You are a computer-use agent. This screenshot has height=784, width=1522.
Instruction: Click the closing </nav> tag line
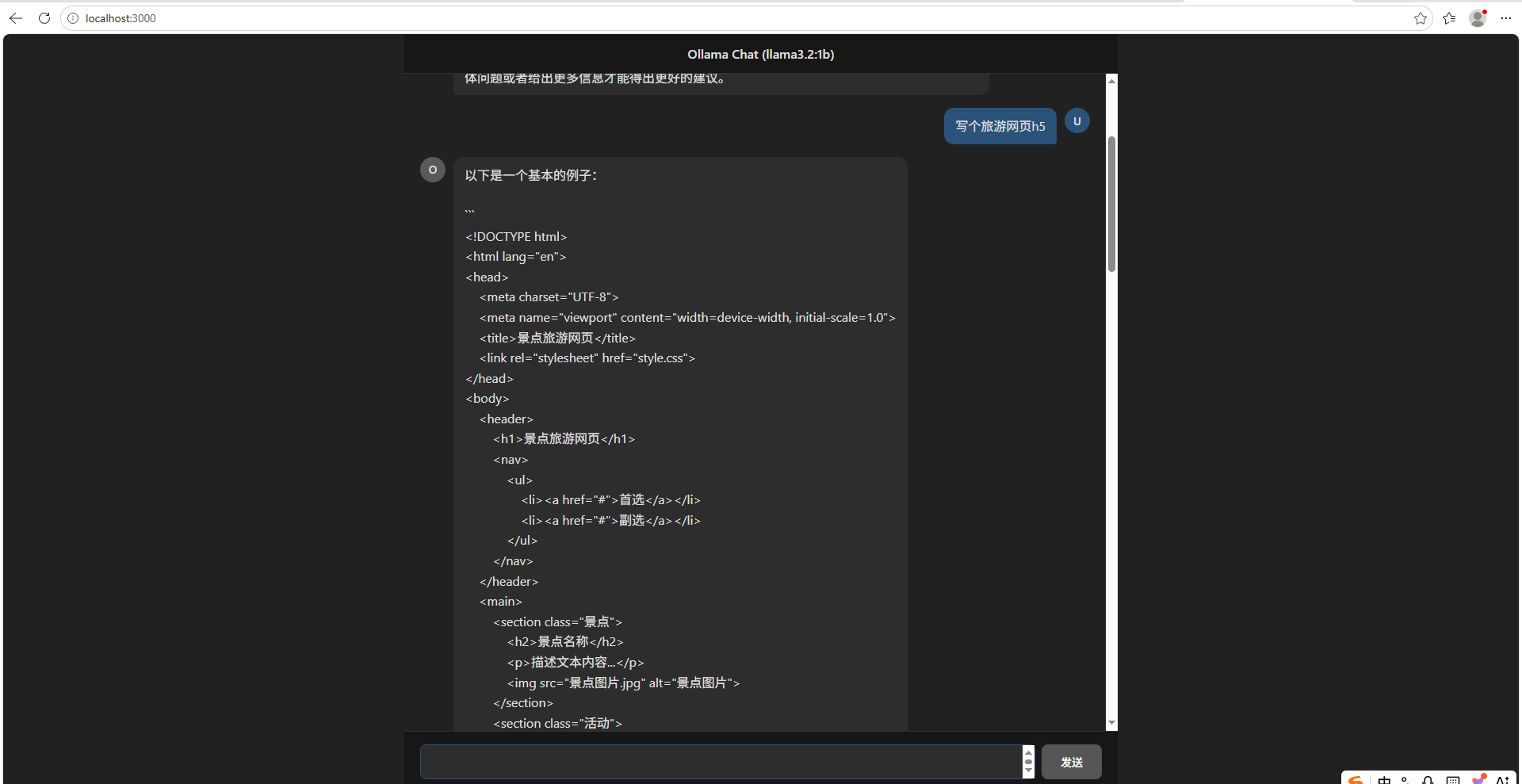point(513,561)
